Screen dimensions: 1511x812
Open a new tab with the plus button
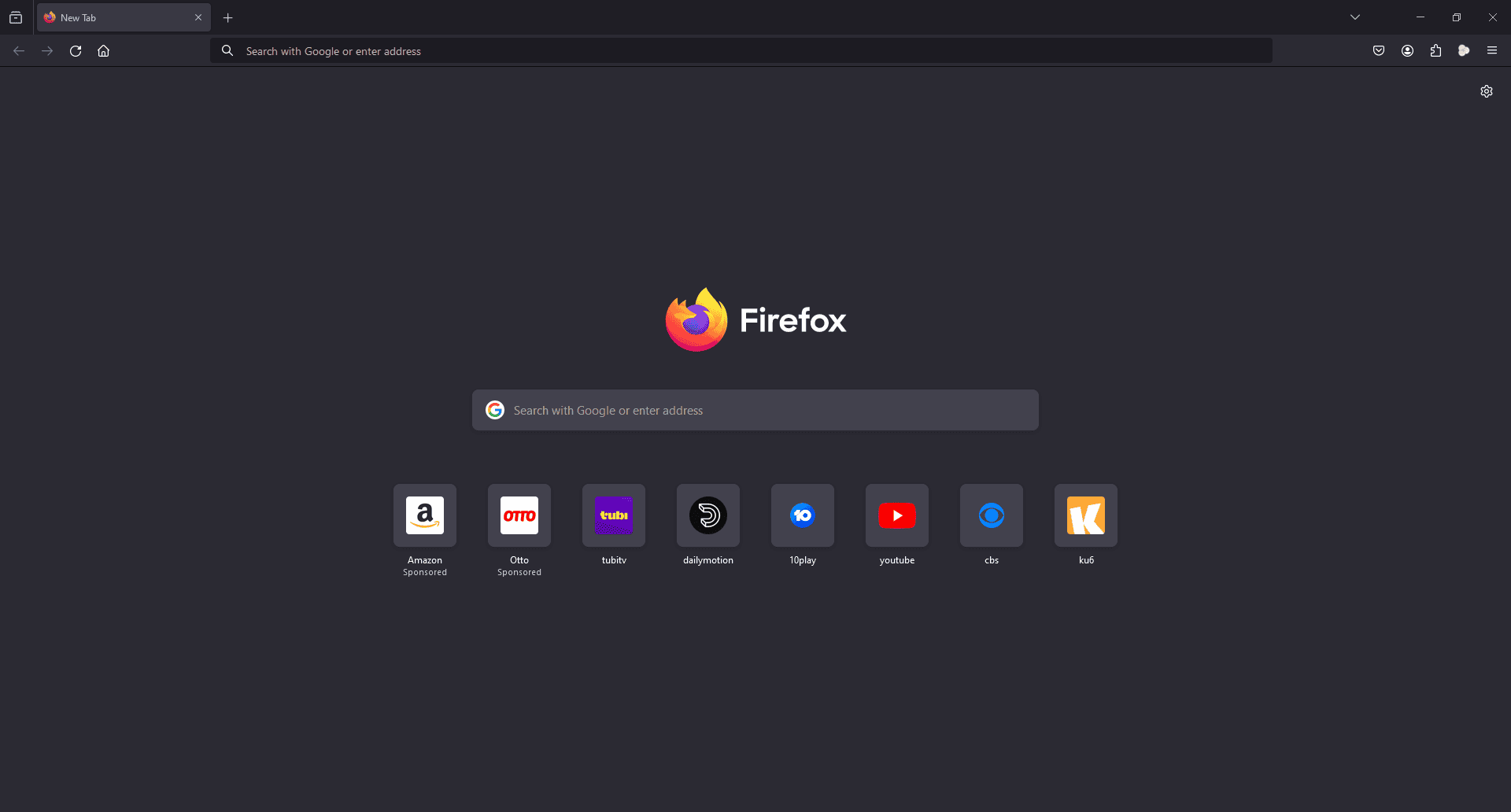click(227, 17)
